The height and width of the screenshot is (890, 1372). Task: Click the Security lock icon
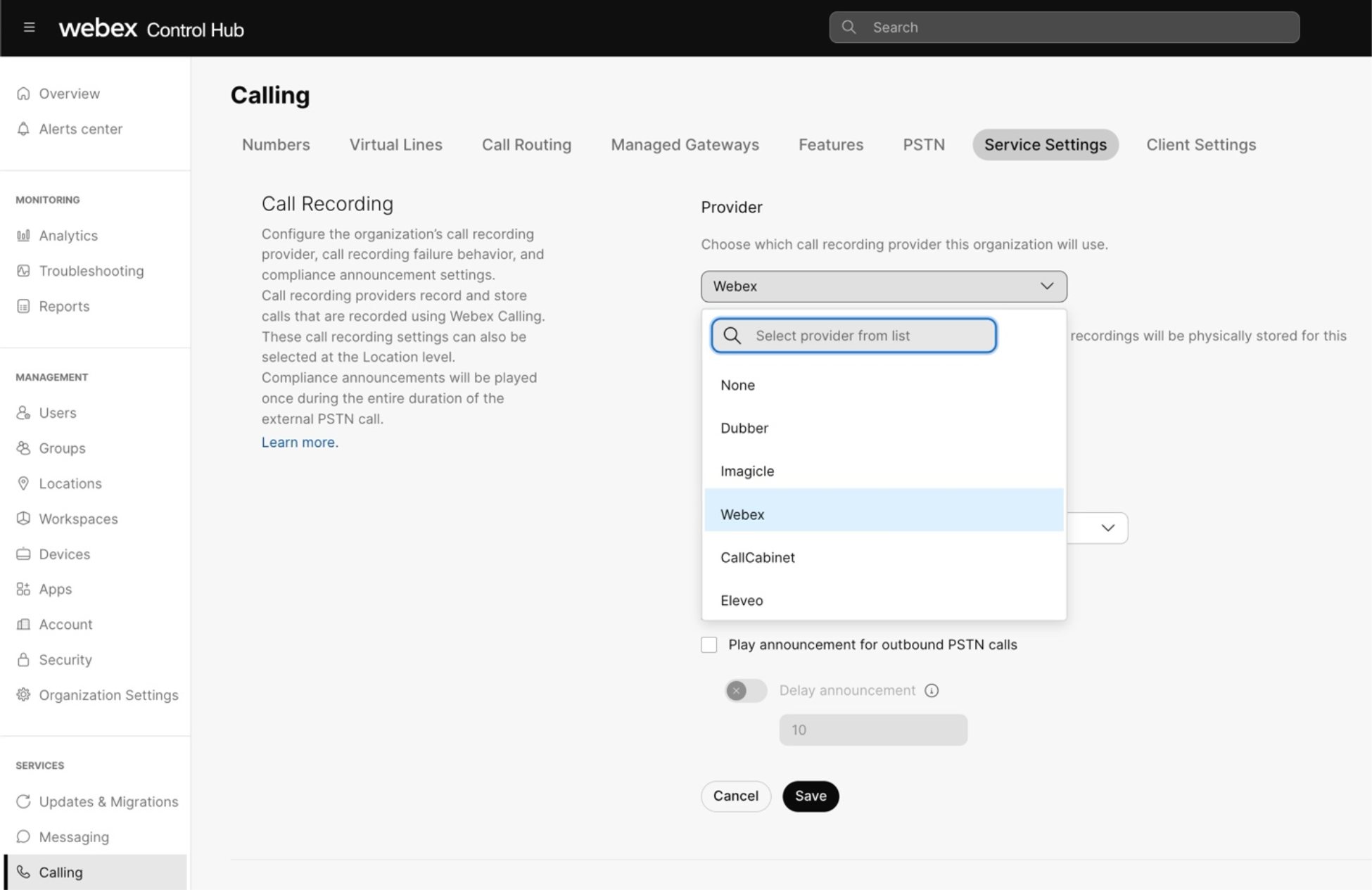pyautogui.click(x=23, y=659)
